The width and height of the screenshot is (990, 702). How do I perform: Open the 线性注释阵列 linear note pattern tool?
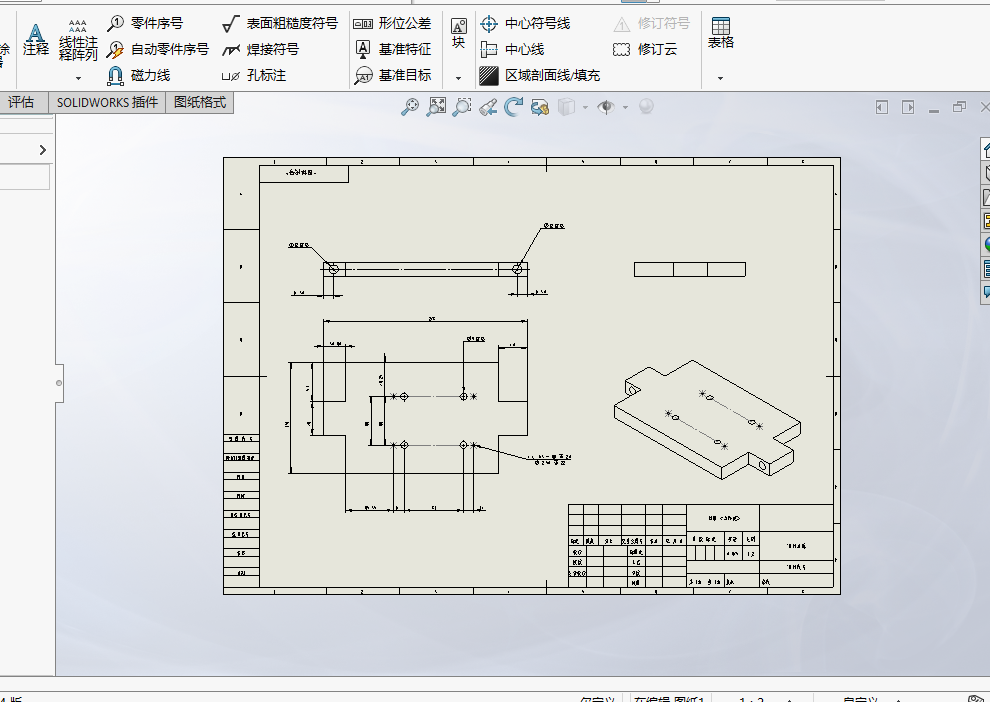coord(78,41)
